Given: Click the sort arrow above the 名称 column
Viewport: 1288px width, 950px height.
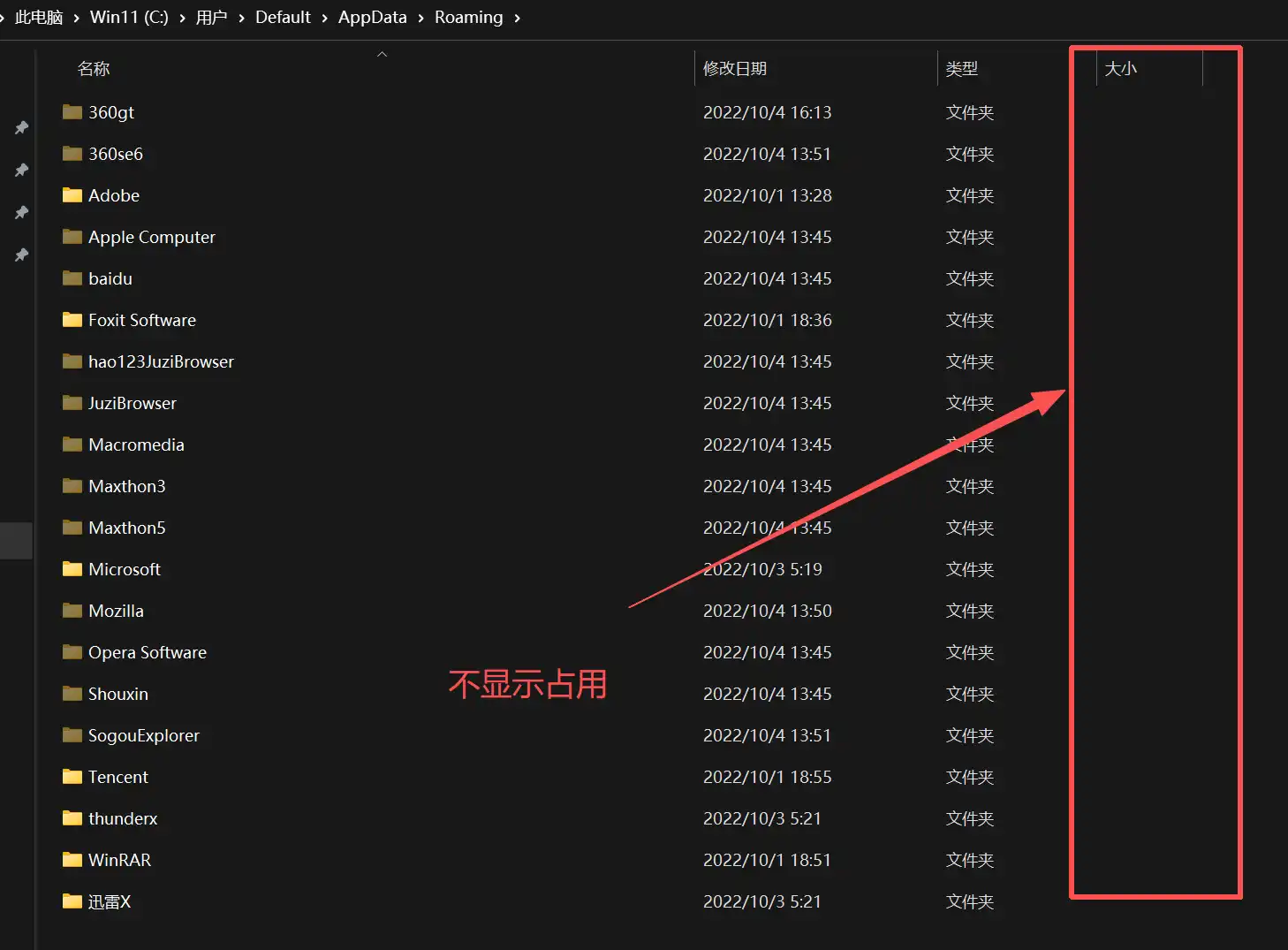Looking at the screenshot, I should [x=383, y=54].
